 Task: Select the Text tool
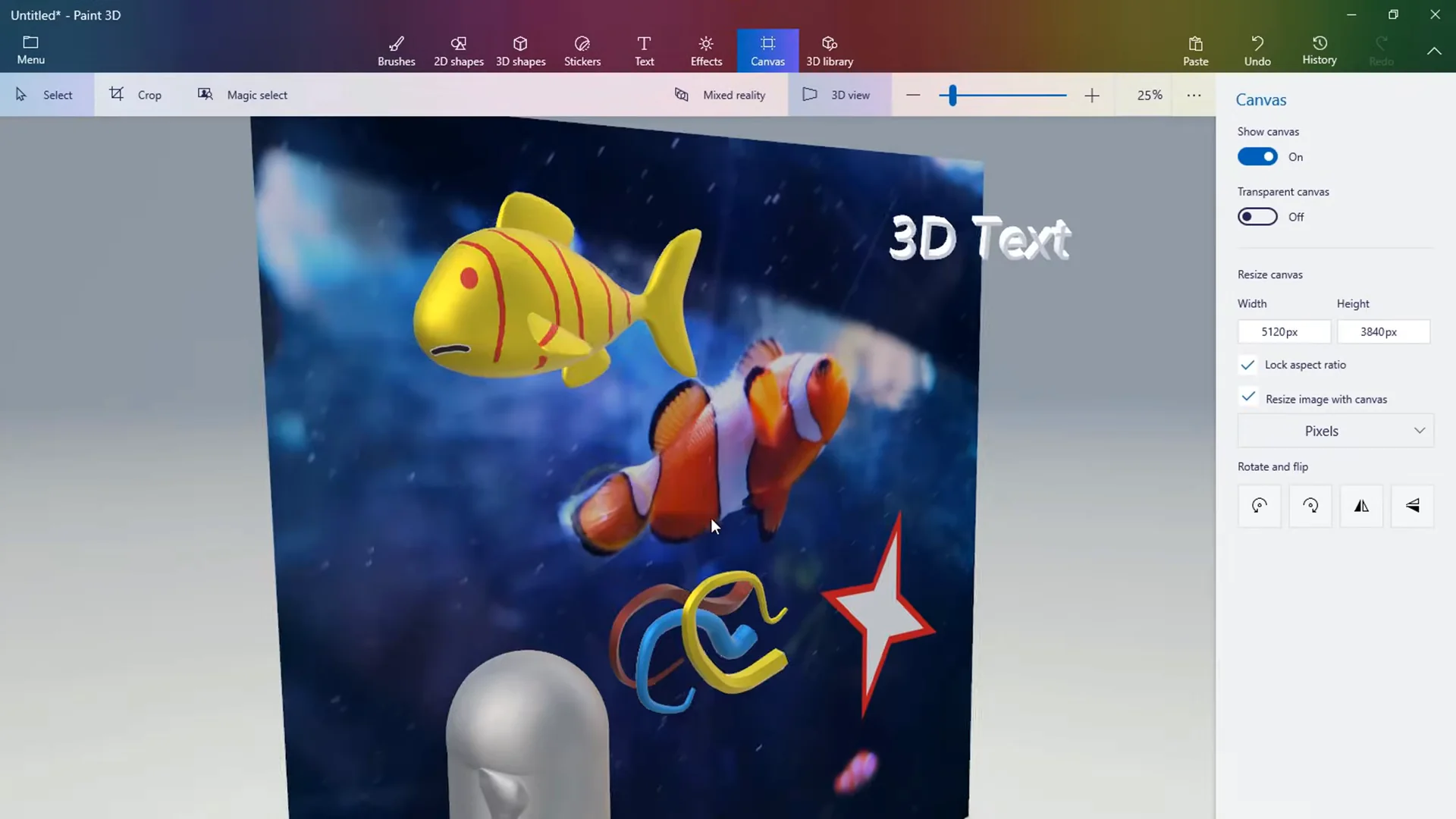[644, 51]
